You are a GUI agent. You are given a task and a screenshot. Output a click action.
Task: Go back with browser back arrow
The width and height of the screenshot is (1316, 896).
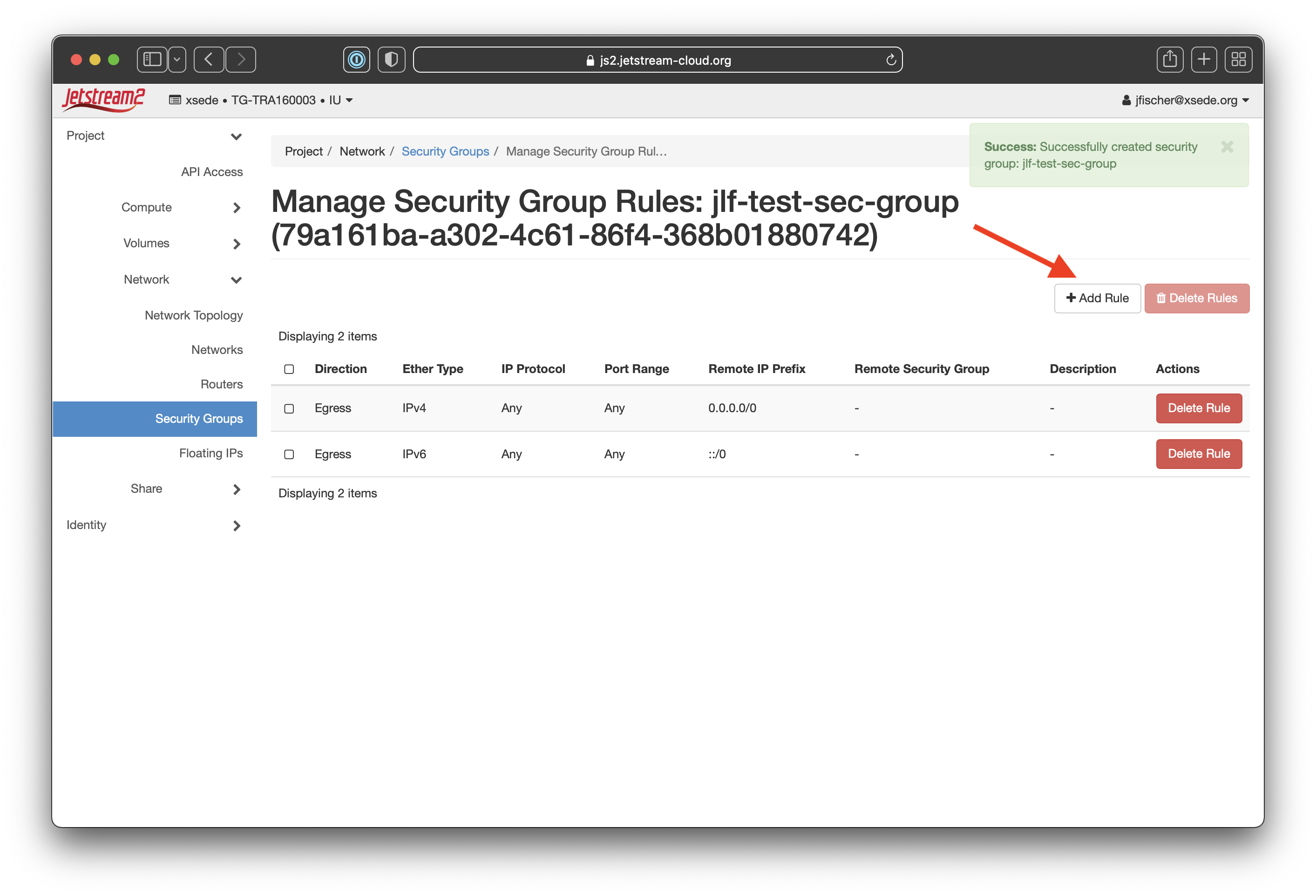pos(209,60)
